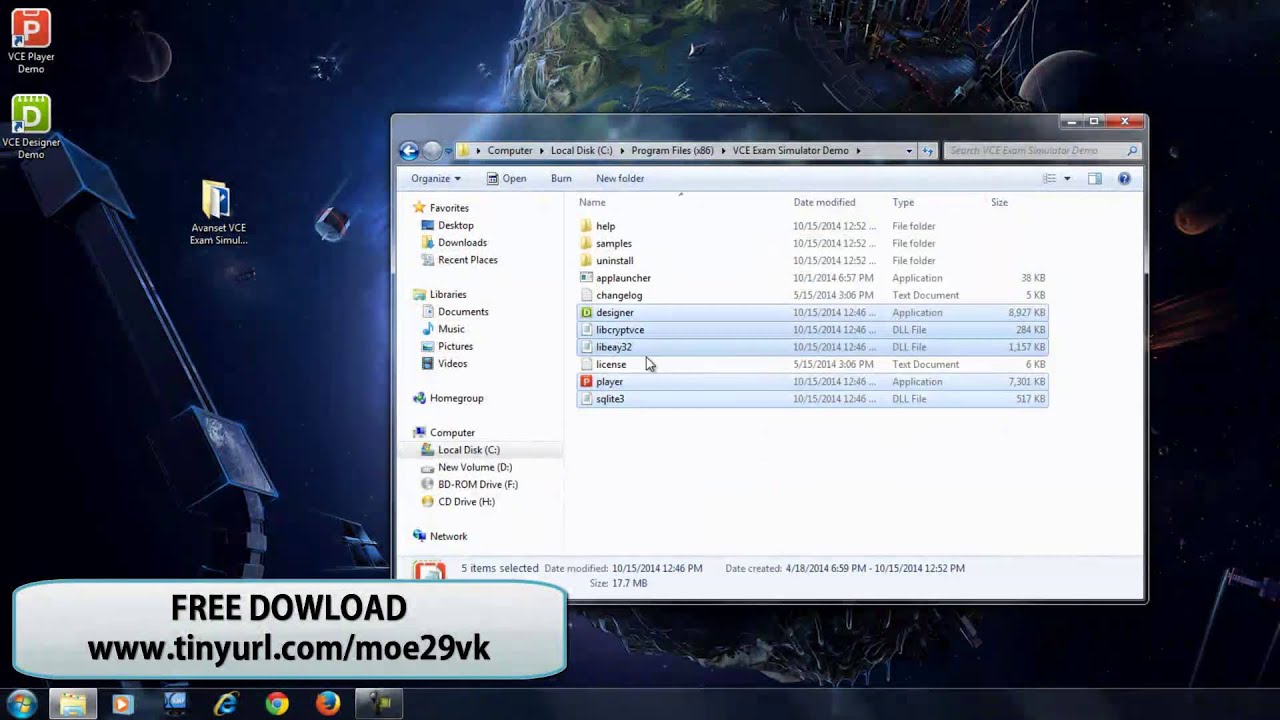Select Avanset VCE Exam Simulator desktop folder

point(218,212)
